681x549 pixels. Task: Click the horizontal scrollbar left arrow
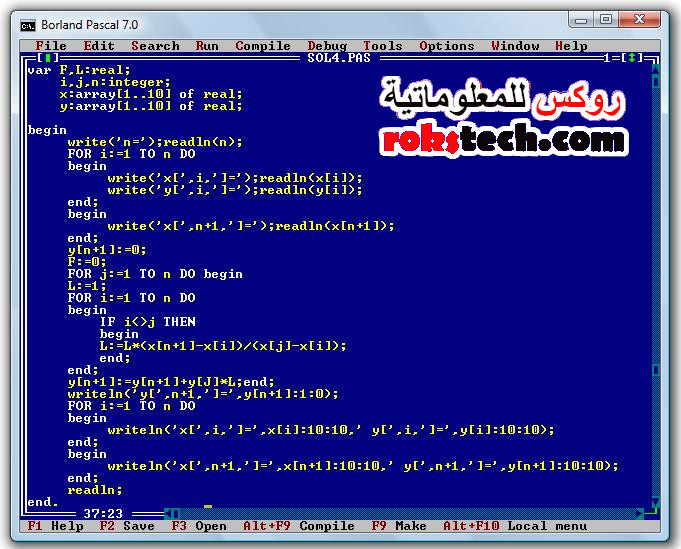click(x=169, y=514)
